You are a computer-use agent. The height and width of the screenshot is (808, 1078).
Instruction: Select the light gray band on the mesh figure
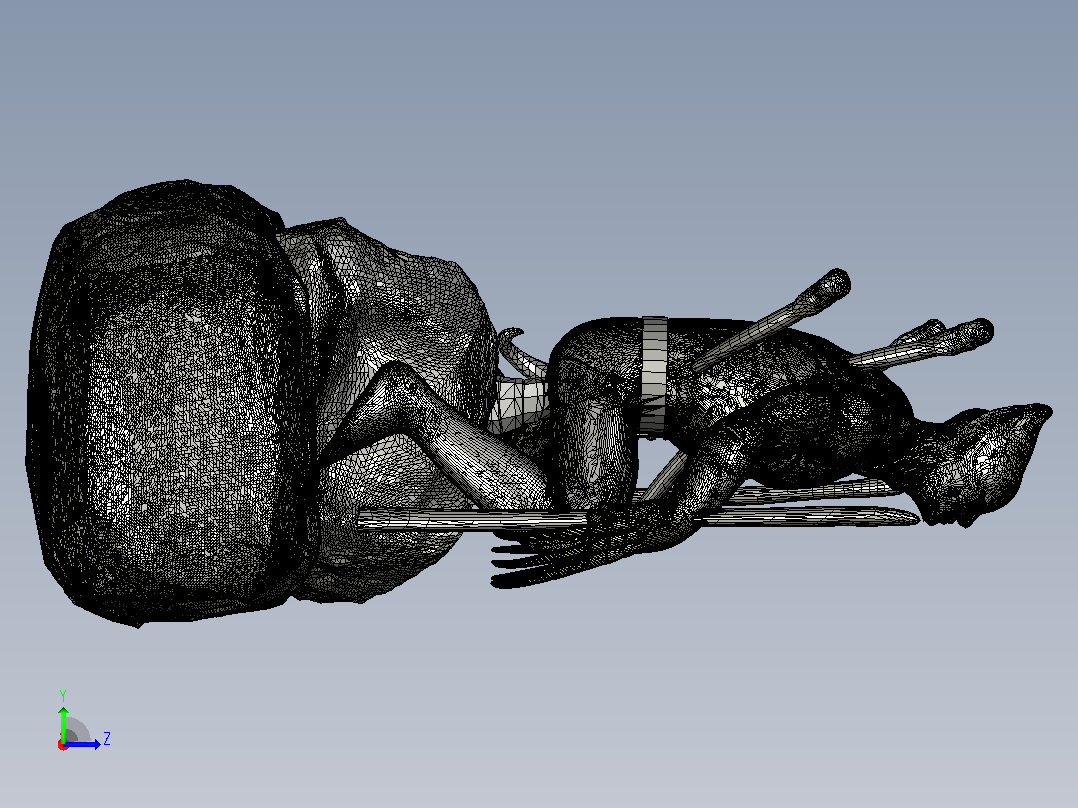pos(654,376)
